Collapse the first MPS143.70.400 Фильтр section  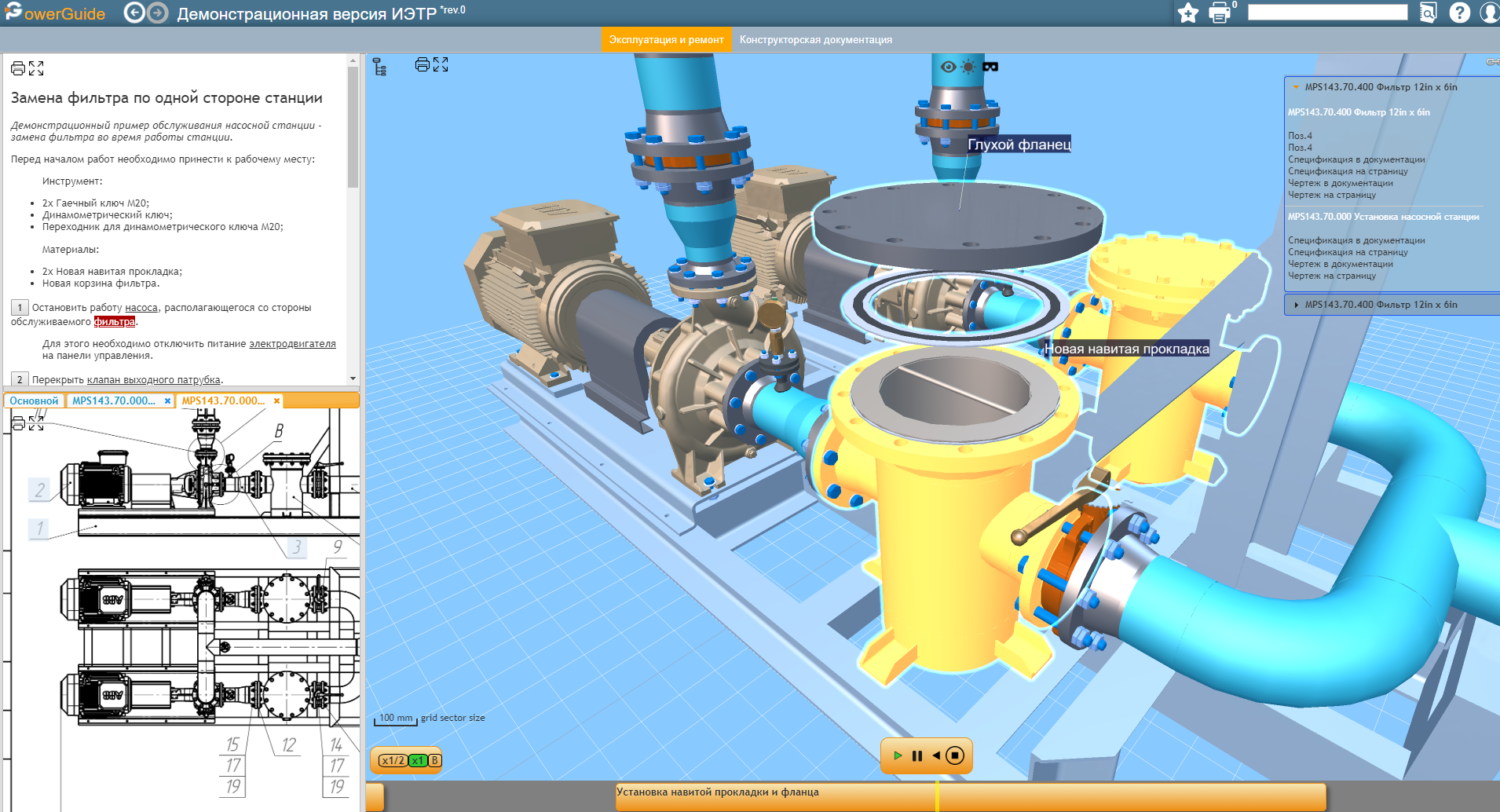pyautogui.click(x=1296, y=87)
